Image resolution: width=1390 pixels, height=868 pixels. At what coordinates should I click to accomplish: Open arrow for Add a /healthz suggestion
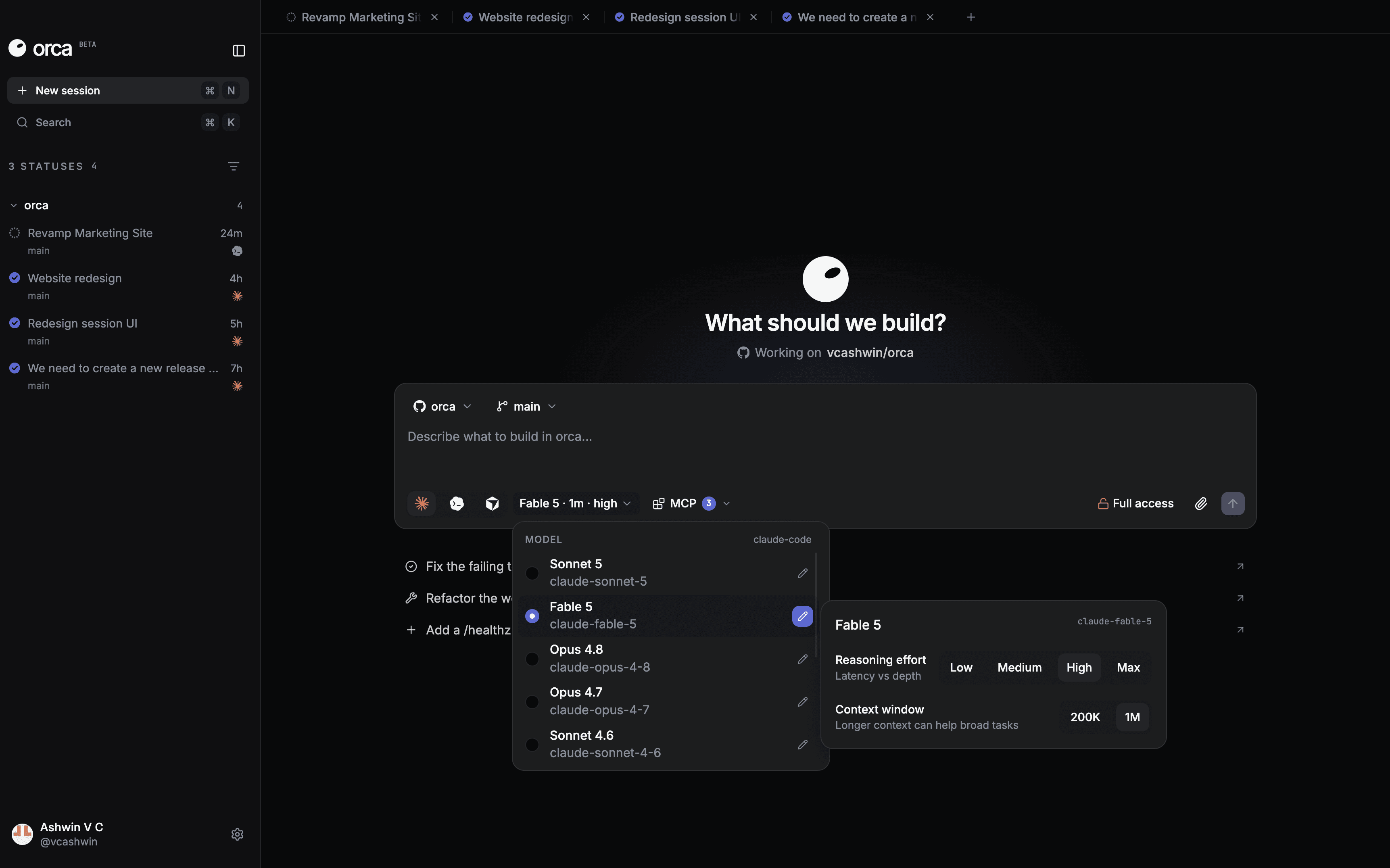pyautogui.click(x=1240, y=630)
